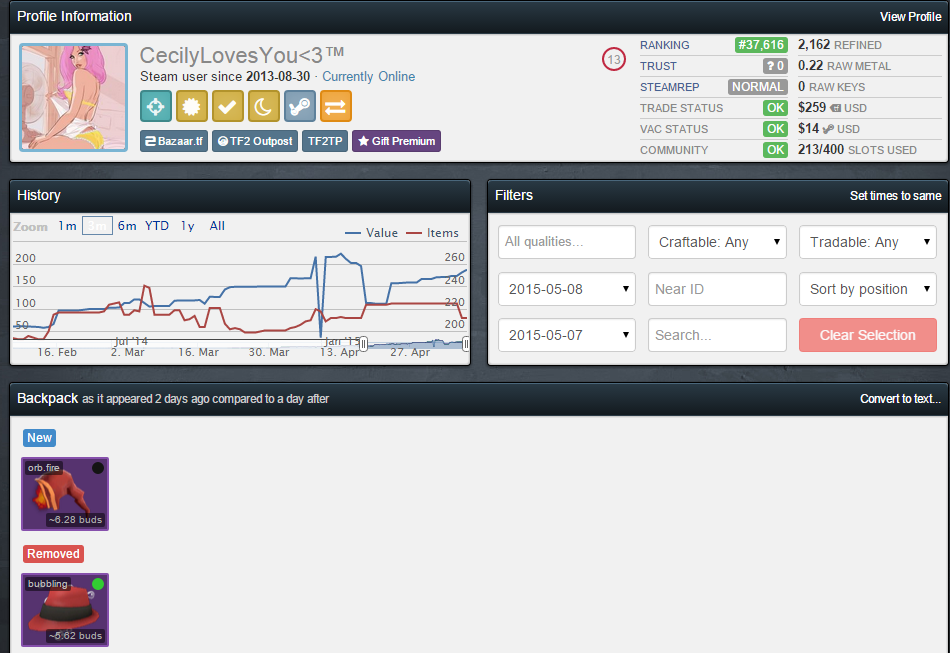Set history zoom to 6m

coord(127,226)
